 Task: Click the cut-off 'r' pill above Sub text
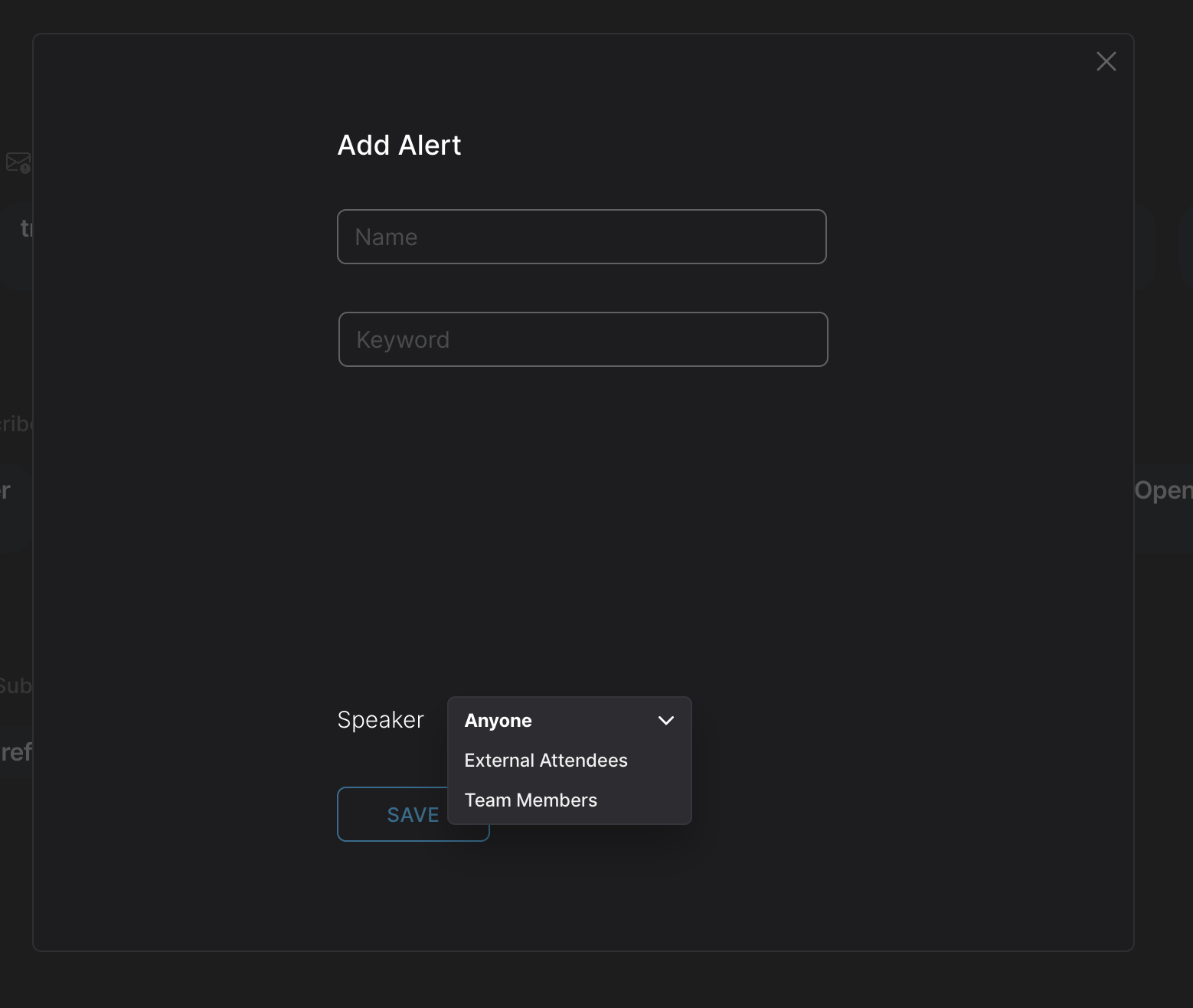click(x=7, y=491)
